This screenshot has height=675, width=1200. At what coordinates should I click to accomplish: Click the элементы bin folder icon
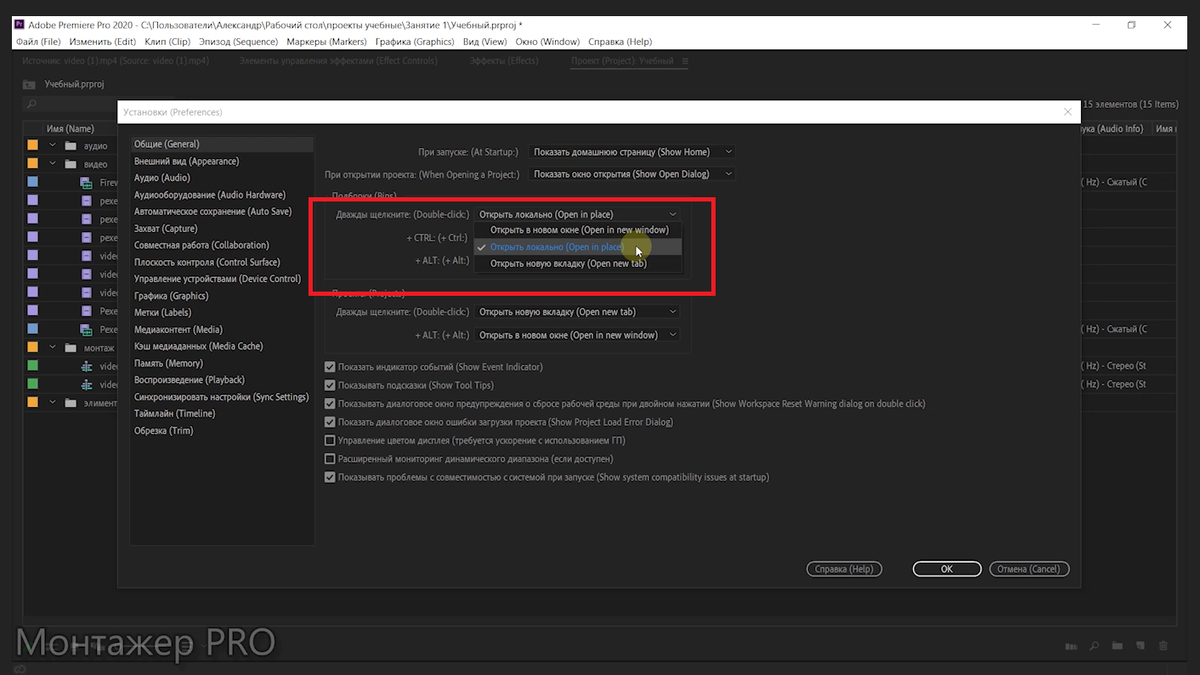[x=70, y=403]
